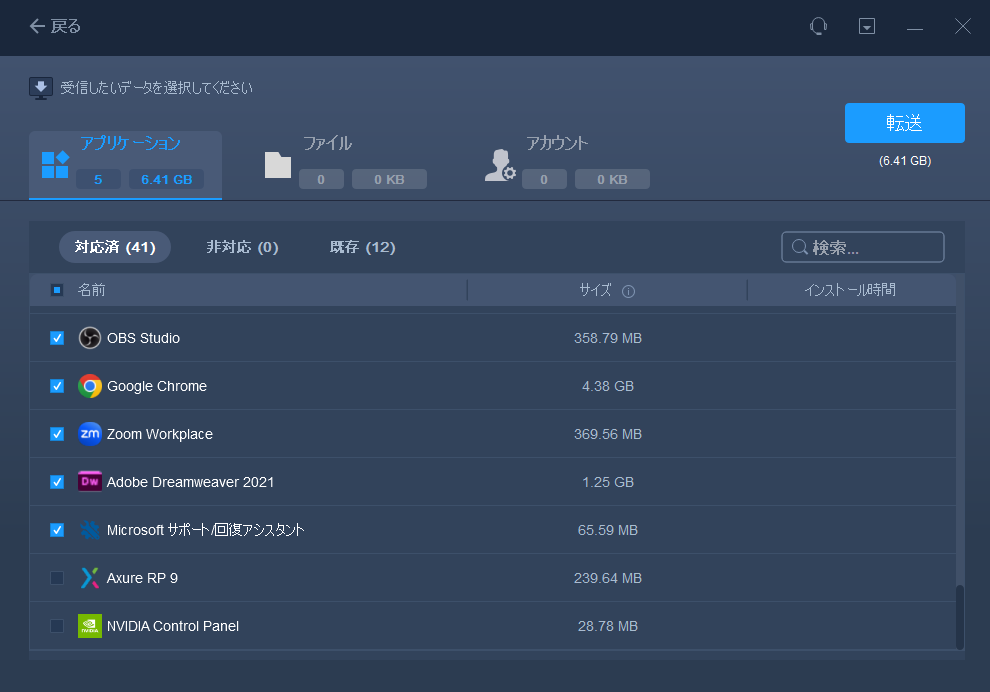Check the NVIDIA Control Panel checkbox
Image resolution: width=990 pixels, height=692 pixels.
tap(57, 626)
